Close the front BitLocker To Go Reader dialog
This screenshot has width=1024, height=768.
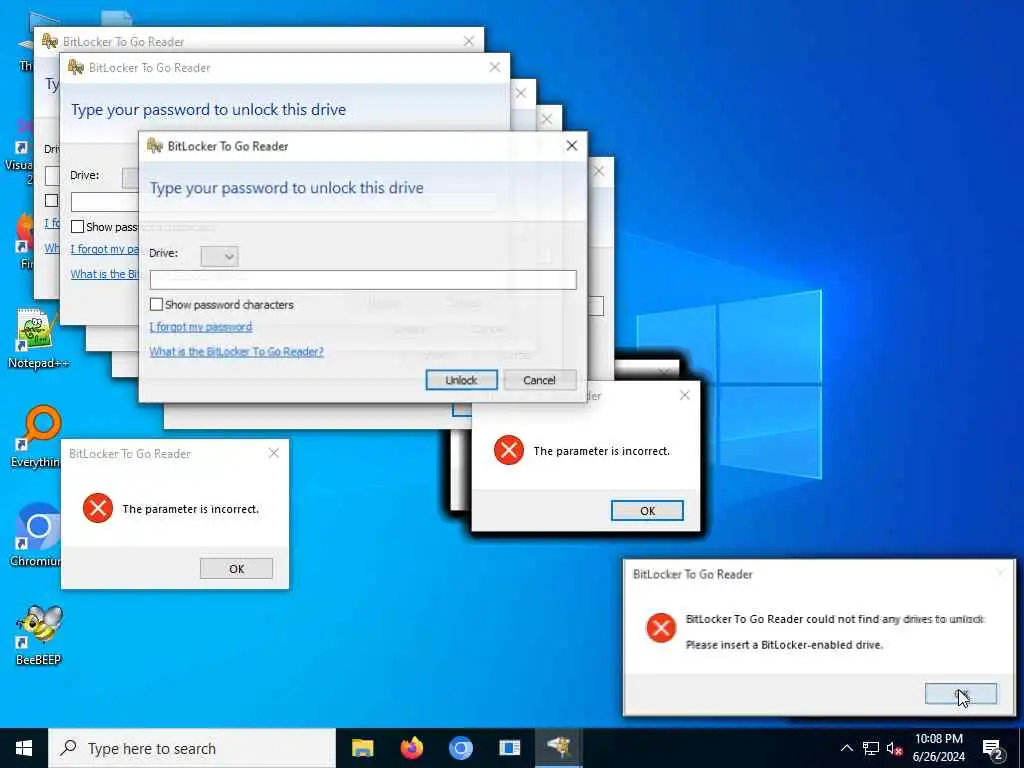click(571, 146)
